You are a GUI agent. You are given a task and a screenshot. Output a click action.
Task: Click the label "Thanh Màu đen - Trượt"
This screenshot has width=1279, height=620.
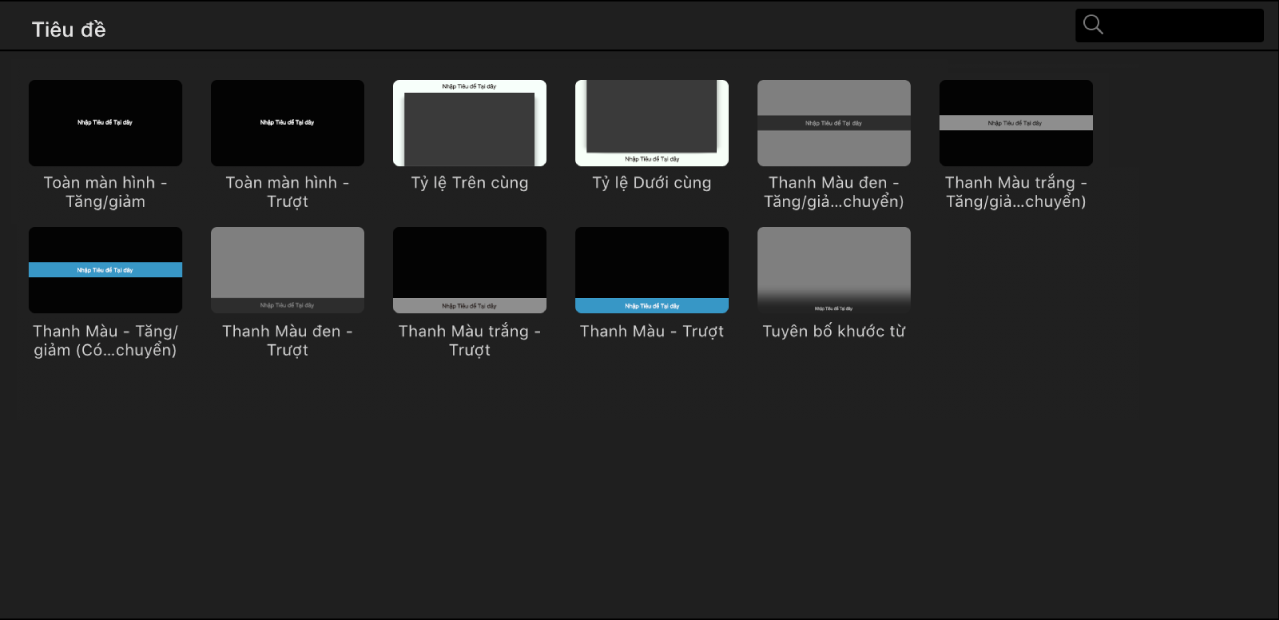pyautogui.click(x=288, y=340)
